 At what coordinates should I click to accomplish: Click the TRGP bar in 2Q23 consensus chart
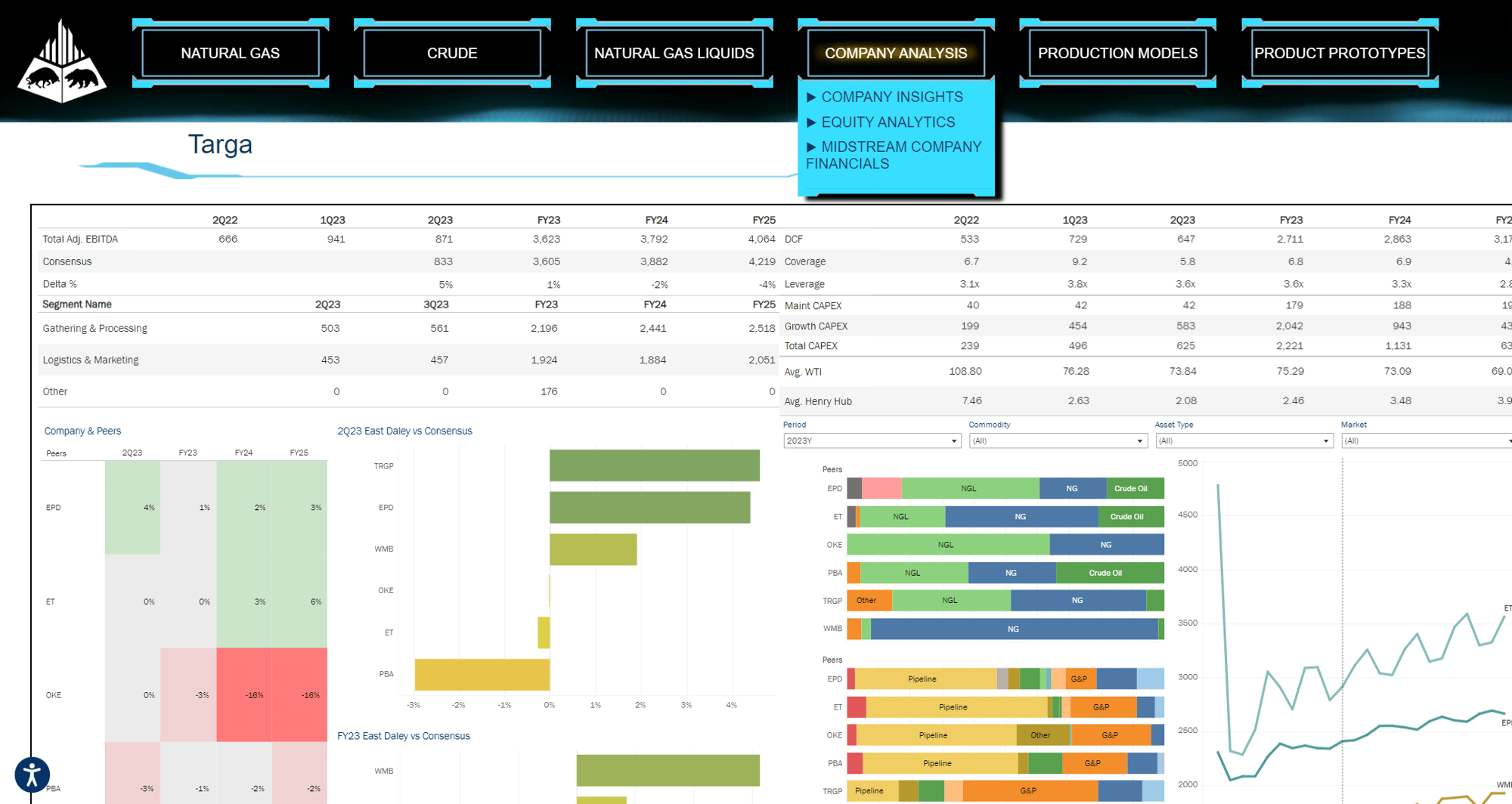(x=655, y=465)
